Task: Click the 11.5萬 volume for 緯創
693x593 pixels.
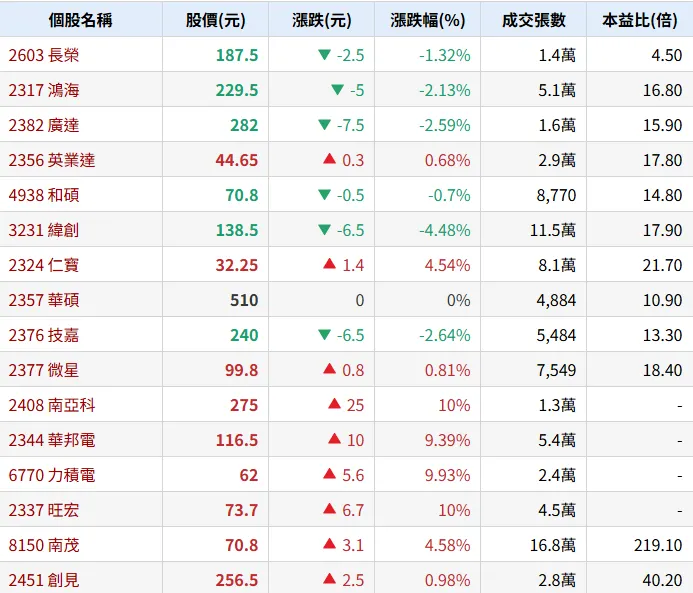Action: (x=553, y=230)
